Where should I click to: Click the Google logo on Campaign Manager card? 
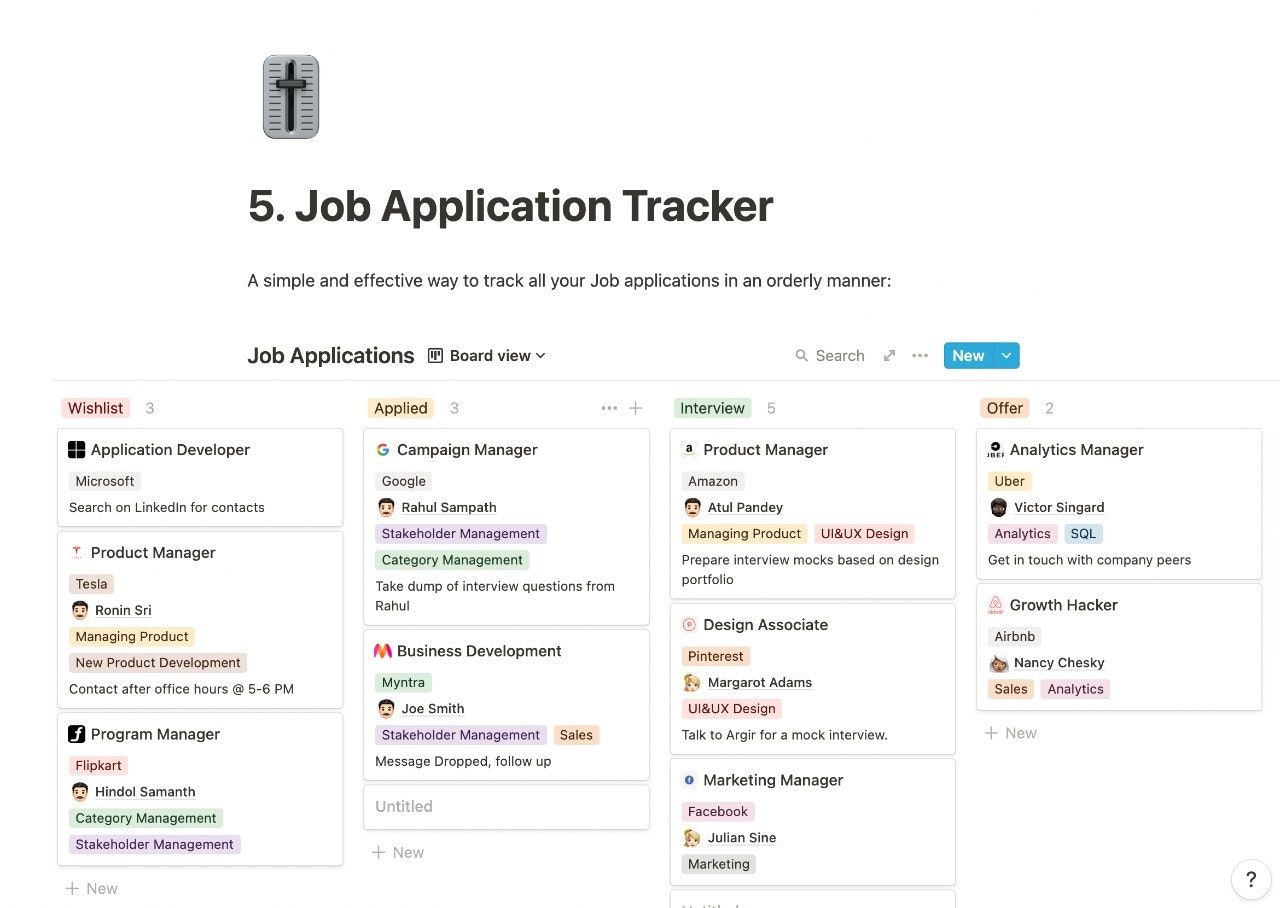(383, 450)
